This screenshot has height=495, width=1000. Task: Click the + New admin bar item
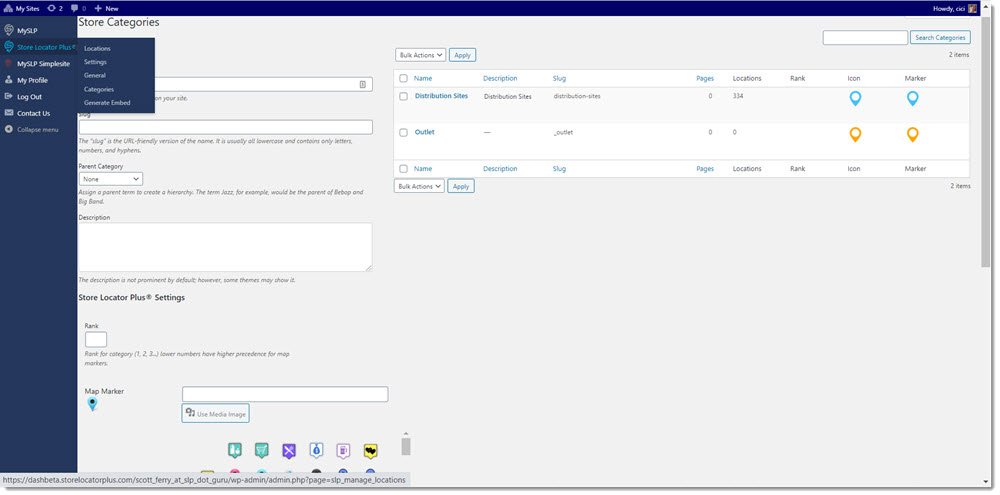tap(107, 8)
